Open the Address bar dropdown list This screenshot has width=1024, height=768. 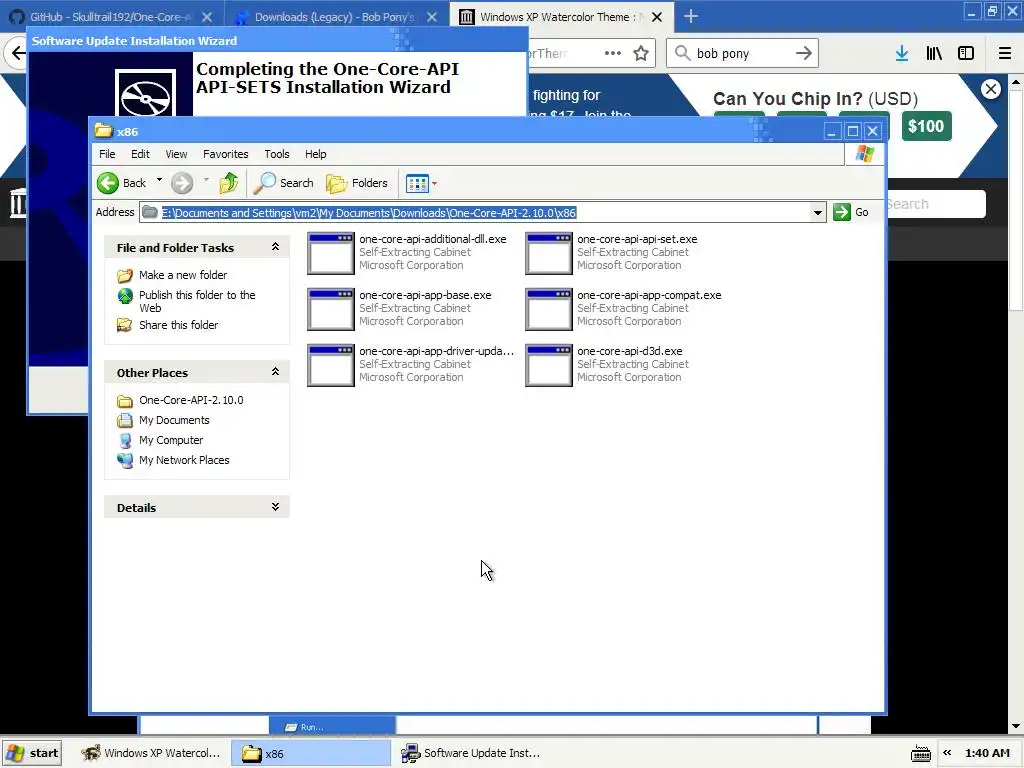pyautogui.click(x=818, y=212)
